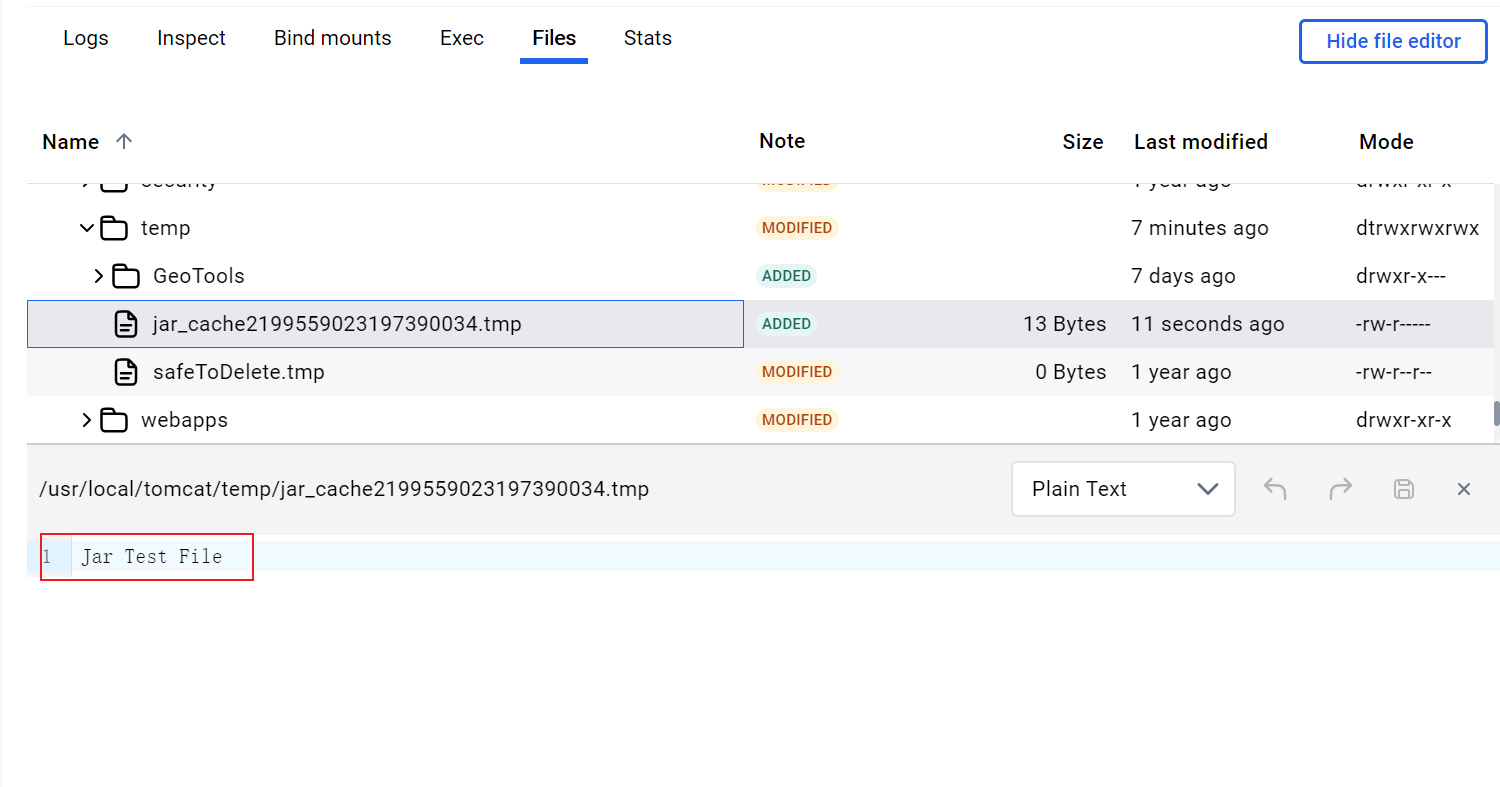This screenshot has width=1500, height=787.
Task: Click the redo icon in file editor
Action: pos(1340,489)
